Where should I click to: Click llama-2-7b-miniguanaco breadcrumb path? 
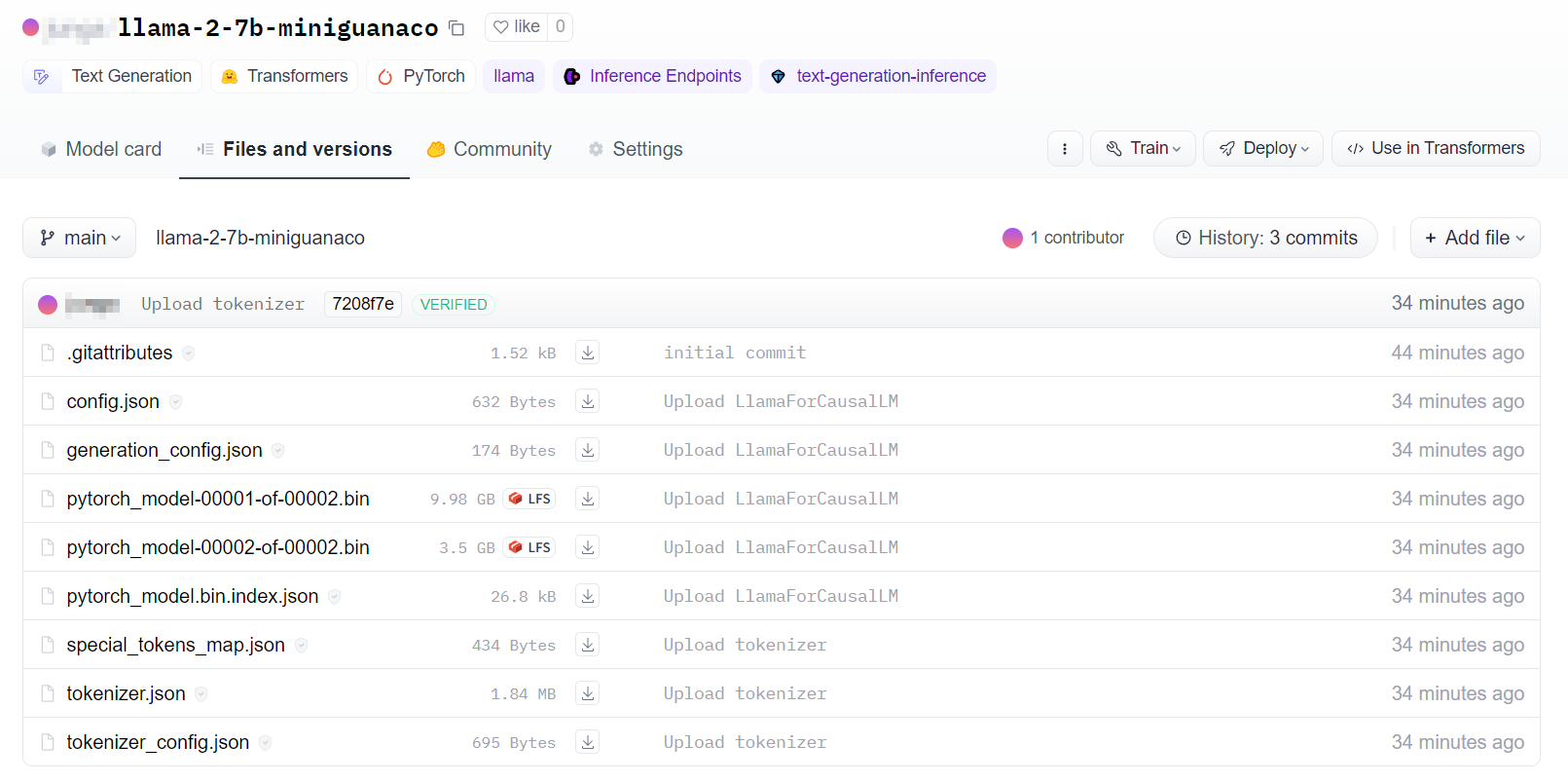[x=260, y=238]
